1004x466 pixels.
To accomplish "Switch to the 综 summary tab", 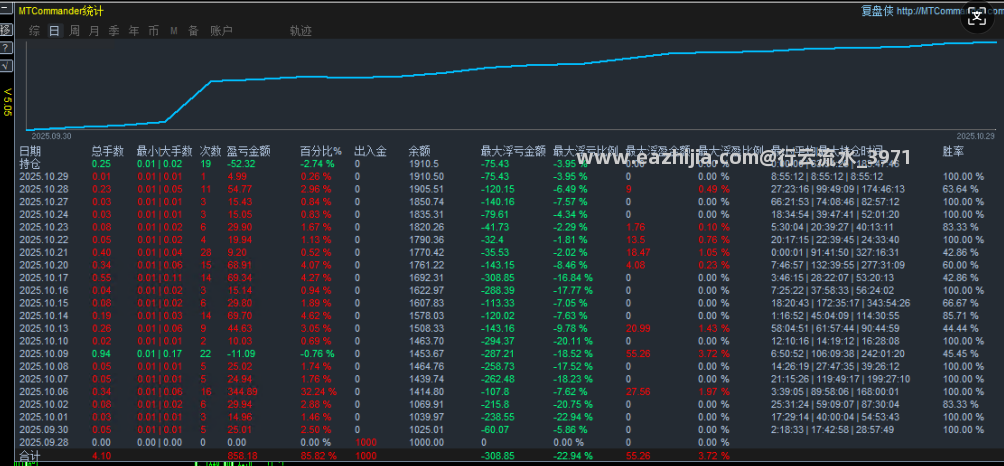I will tap(35, 31).
